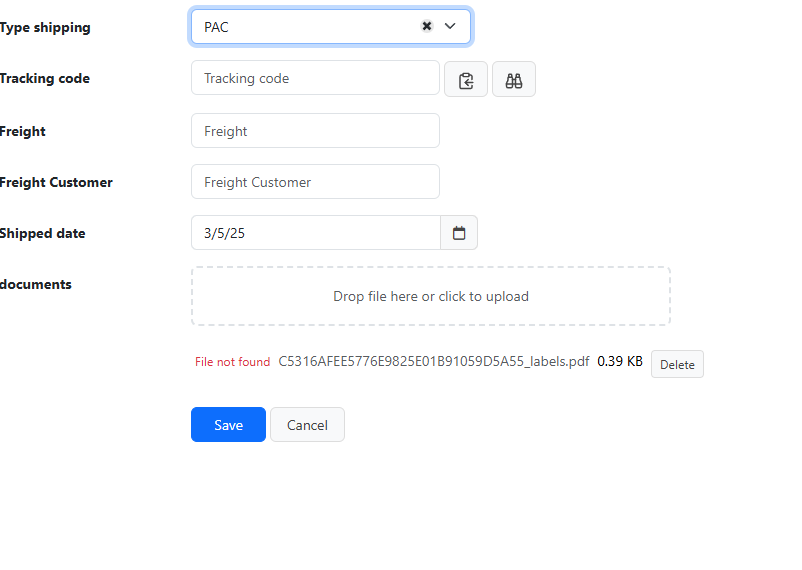Click the Freight Customer field label
Image resolution: width=802 pixels, height=570 pixels.
point(56,182)
